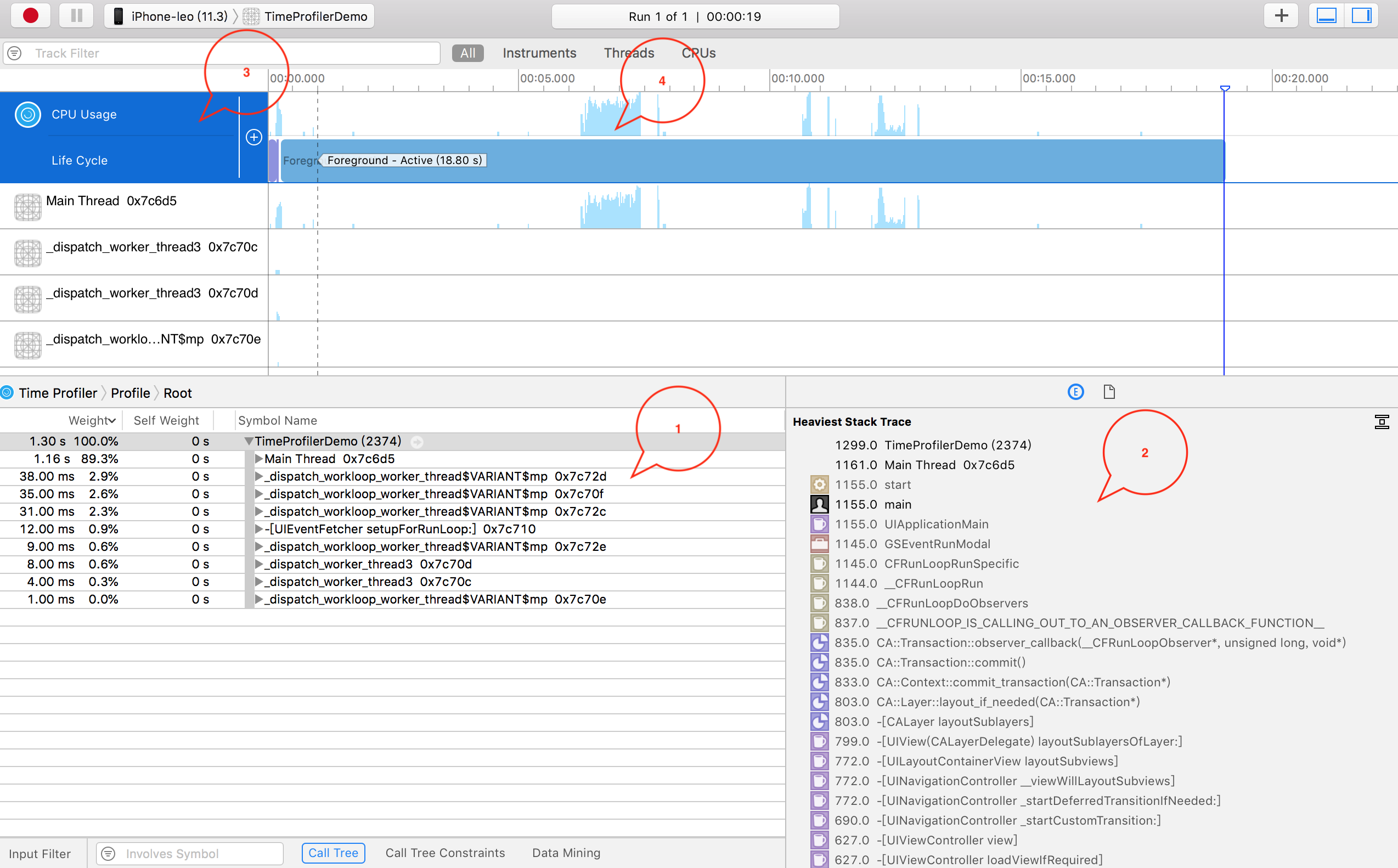Click the Main Thread 0x7c6d5 track icon
This screenshot has height=868, width=1398.
click(27, 207)
